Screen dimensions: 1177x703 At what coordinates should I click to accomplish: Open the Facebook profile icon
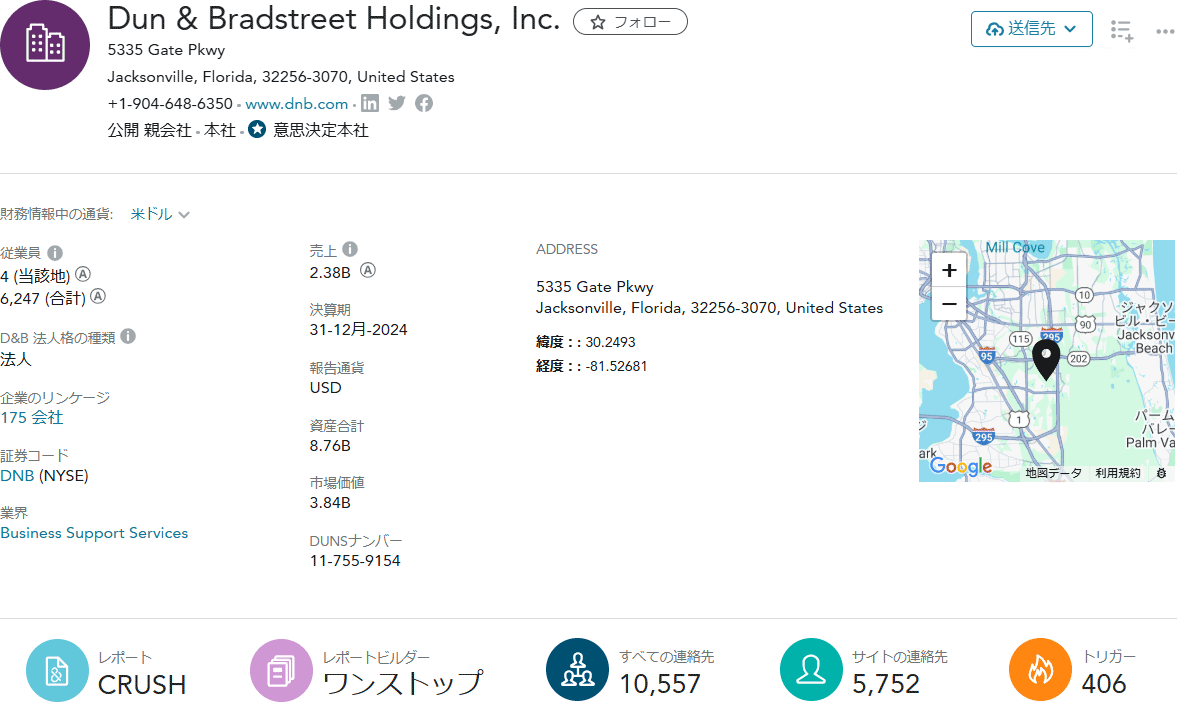pos(424,103)
